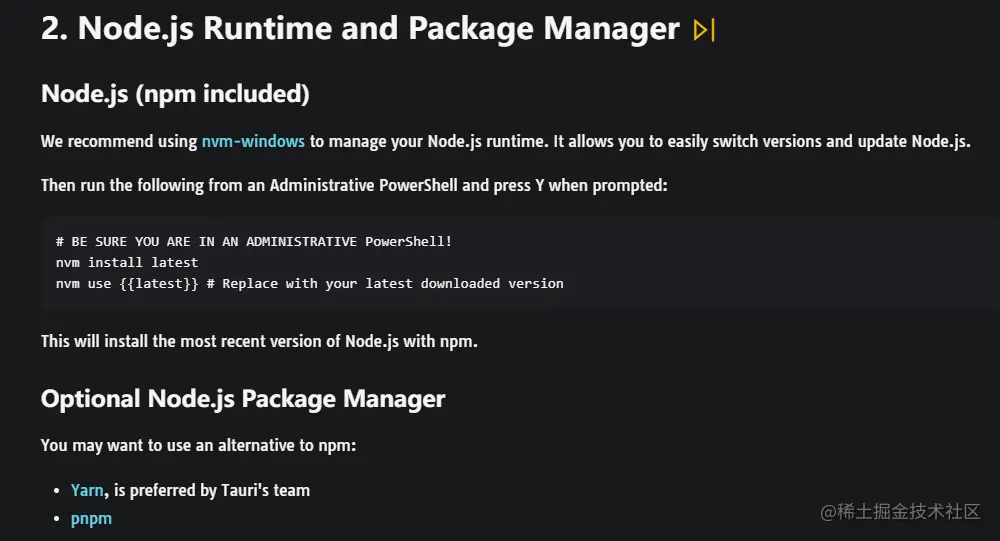Viewport: 1000px width, 541px height.
Task: Click the "You may want to use an alternative" text
Action: click(198, 445)
